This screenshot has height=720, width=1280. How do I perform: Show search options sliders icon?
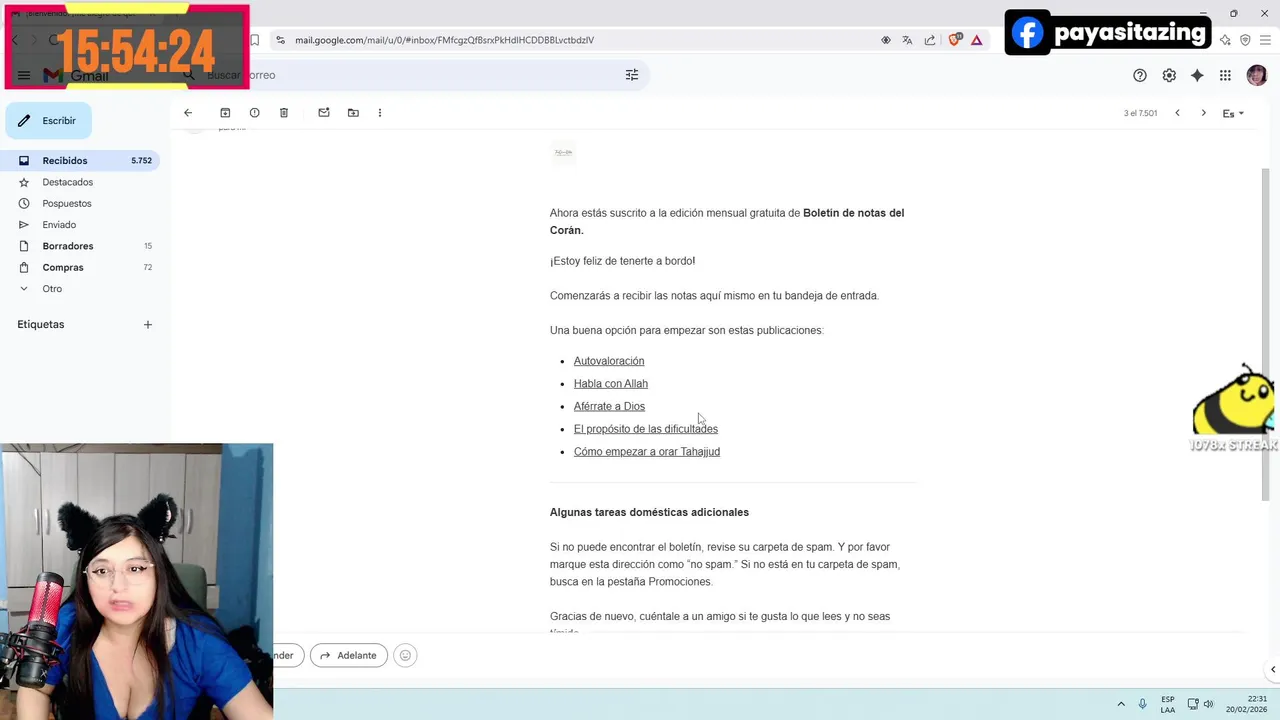coord(632,75)
